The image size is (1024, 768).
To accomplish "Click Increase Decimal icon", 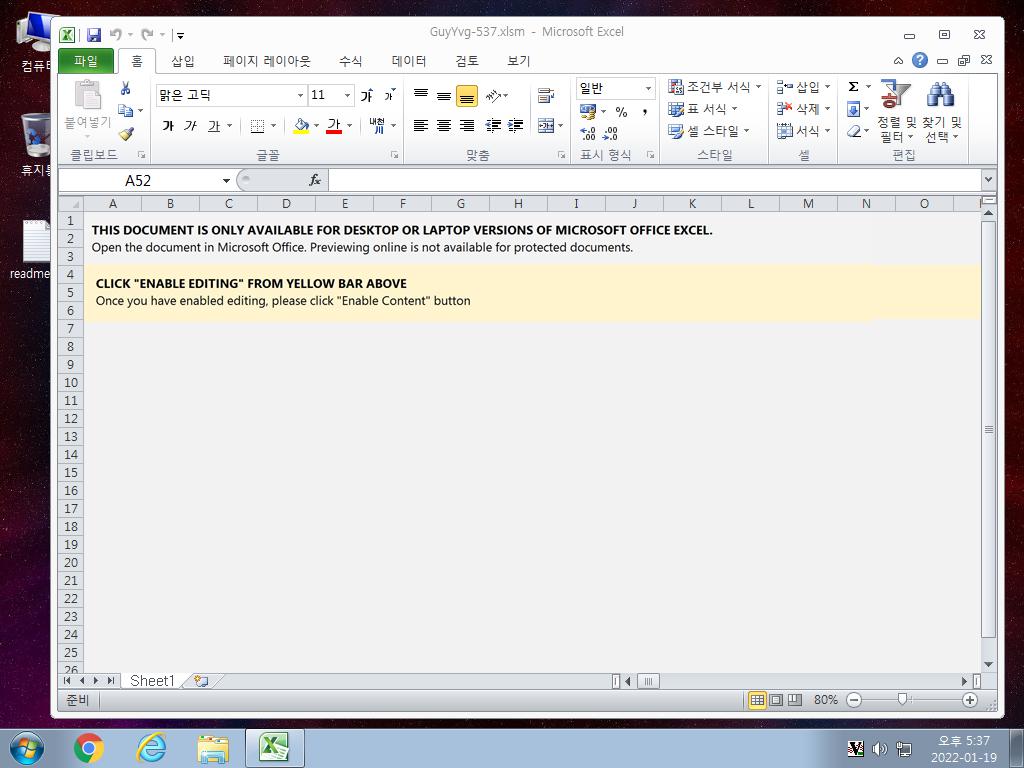I will pyautogui.click(x=588, y=133).
